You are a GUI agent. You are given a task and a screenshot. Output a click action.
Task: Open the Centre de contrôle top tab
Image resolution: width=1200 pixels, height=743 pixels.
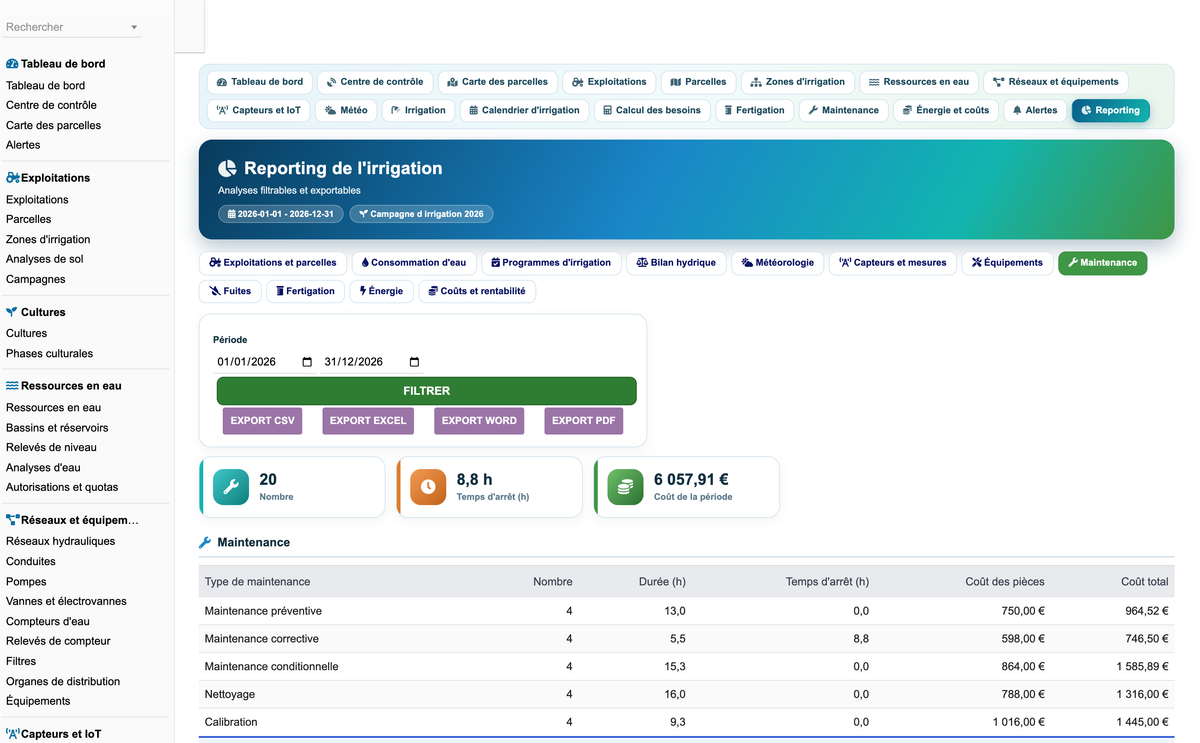point(375,82)
